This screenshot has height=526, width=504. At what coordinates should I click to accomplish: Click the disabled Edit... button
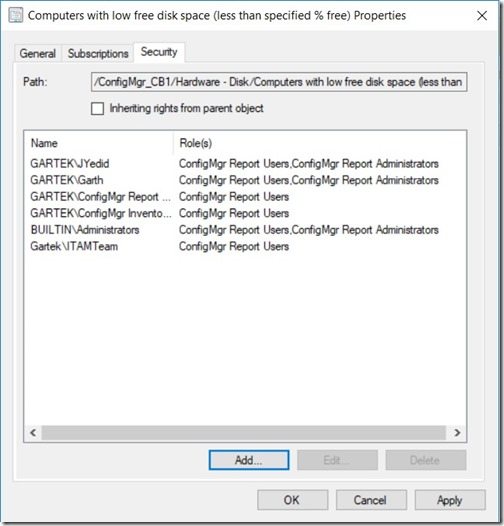click(337, 460)
